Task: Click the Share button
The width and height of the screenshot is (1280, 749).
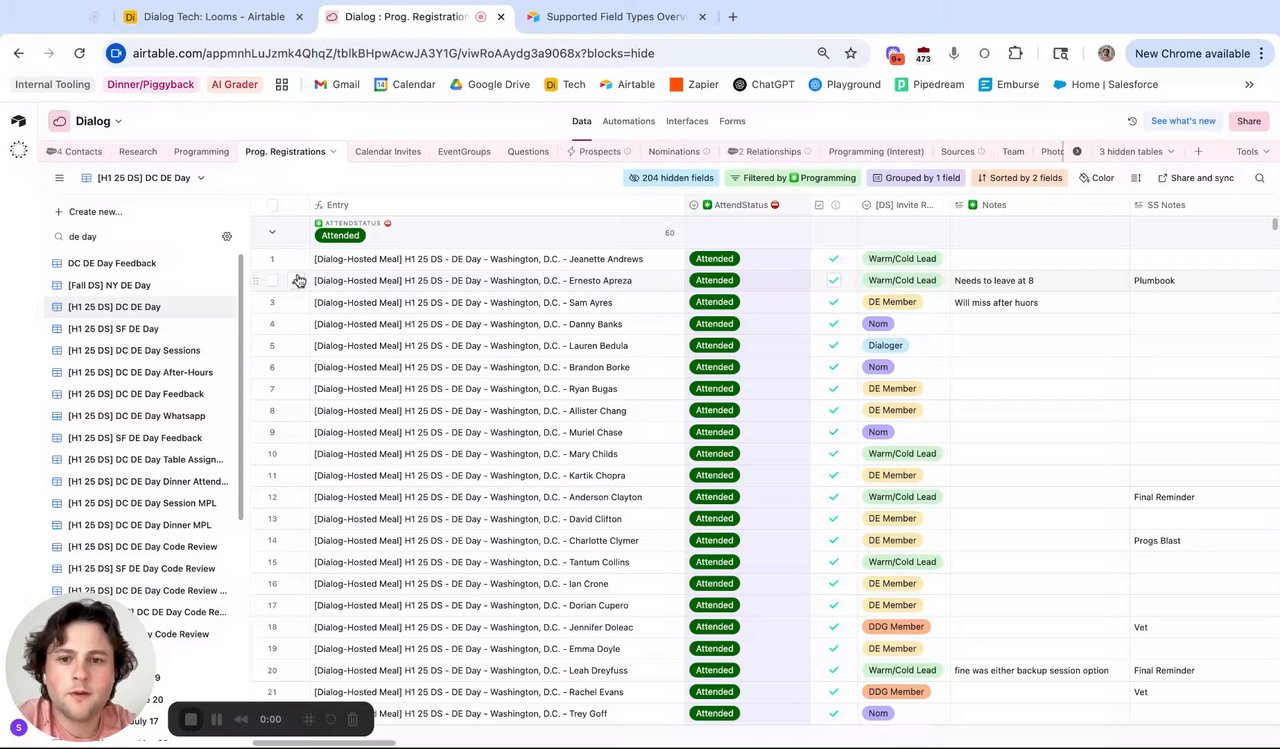Action: click(1249, 121)
